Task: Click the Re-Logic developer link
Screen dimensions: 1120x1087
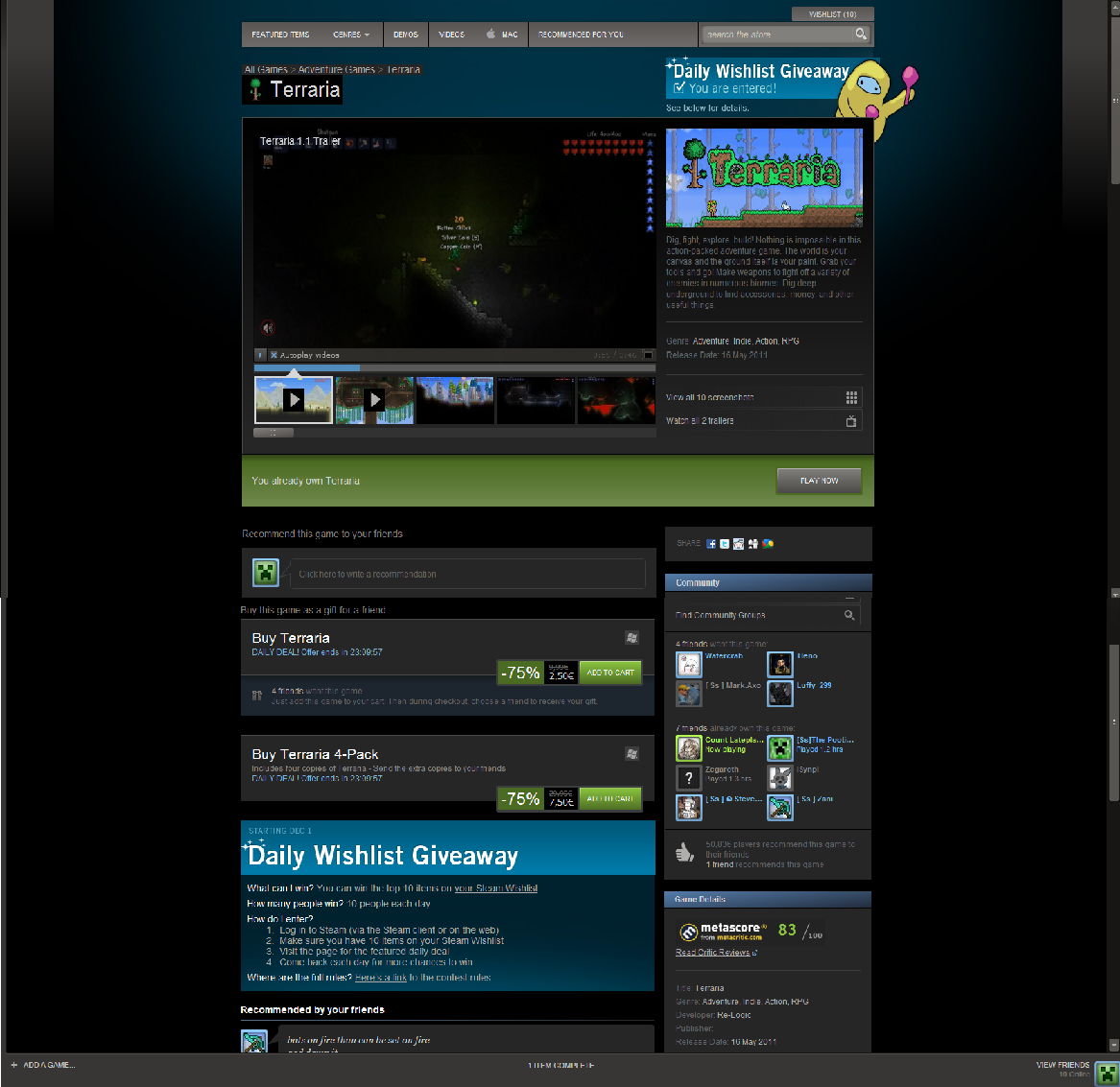Action: (733, 1015)
